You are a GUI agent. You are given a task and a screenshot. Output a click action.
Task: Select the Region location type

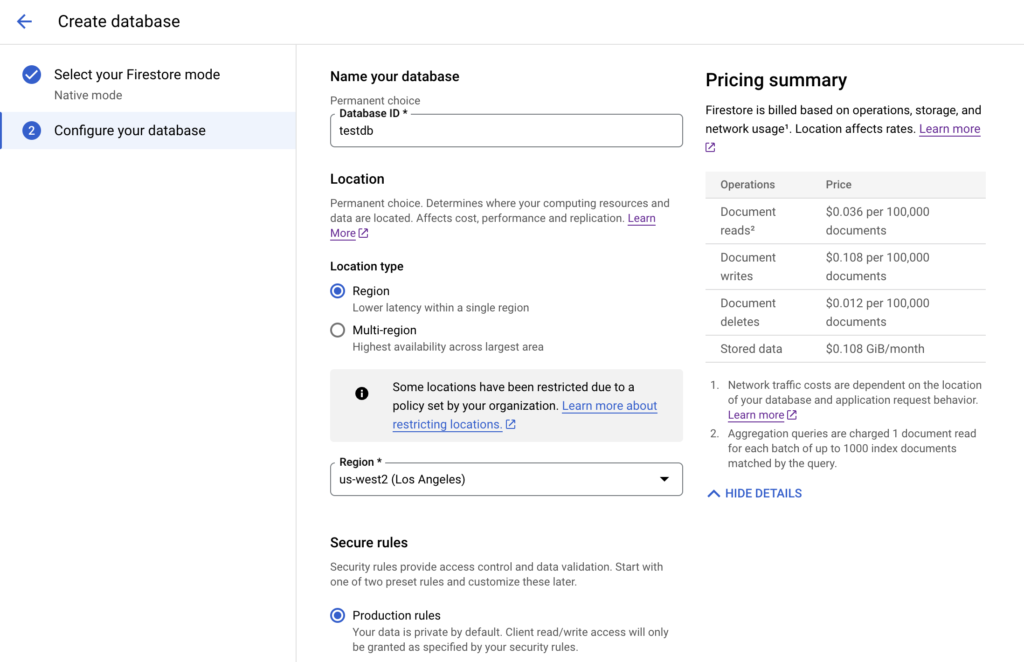[338, 291]
